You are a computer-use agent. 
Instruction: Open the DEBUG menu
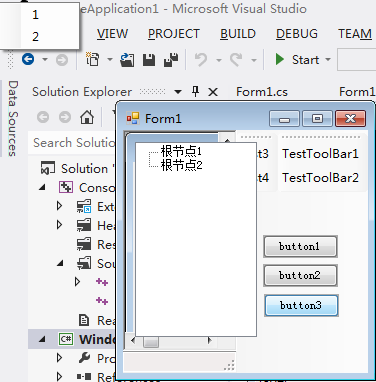(x=297, y=34)
